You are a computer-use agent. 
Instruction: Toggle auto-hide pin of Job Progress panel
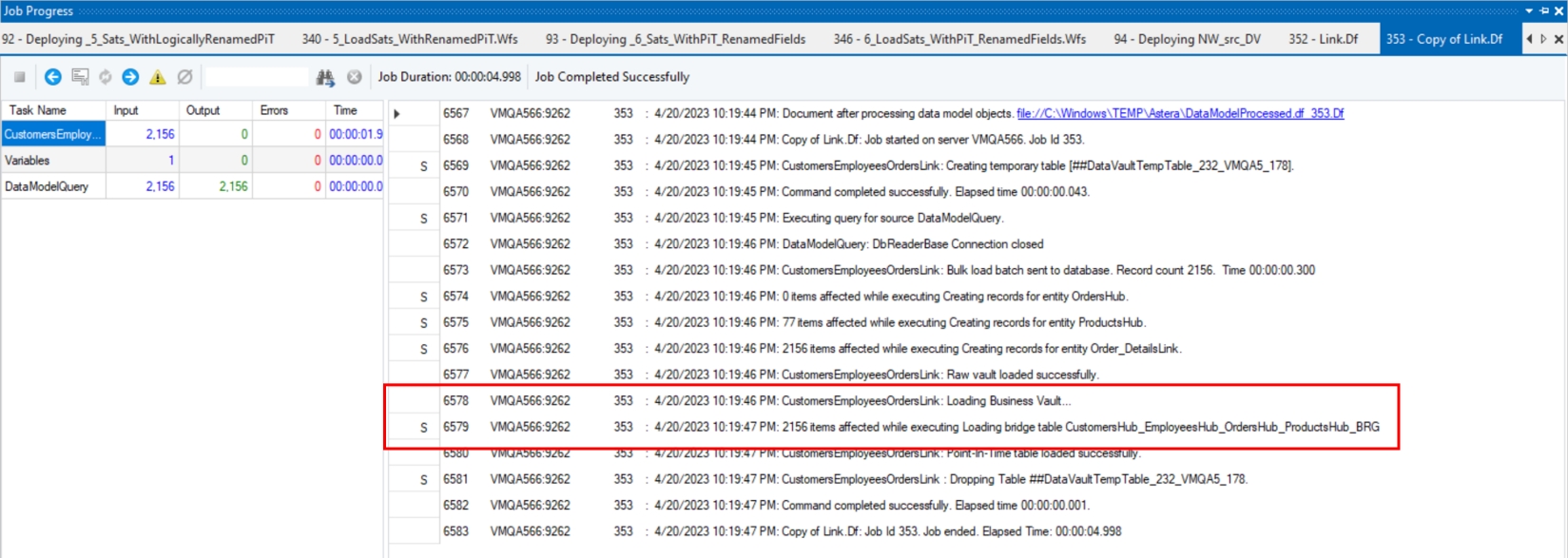click(1544, 10)
